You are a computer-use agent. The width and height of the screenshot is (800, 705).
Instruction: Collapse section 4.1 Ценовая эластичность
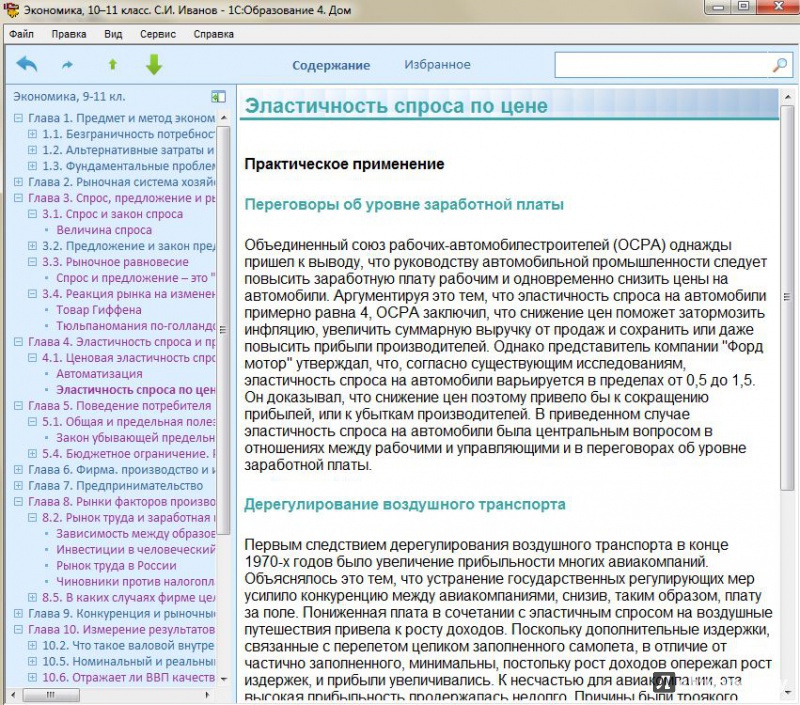pyautogui.click(x=32, y=358)
